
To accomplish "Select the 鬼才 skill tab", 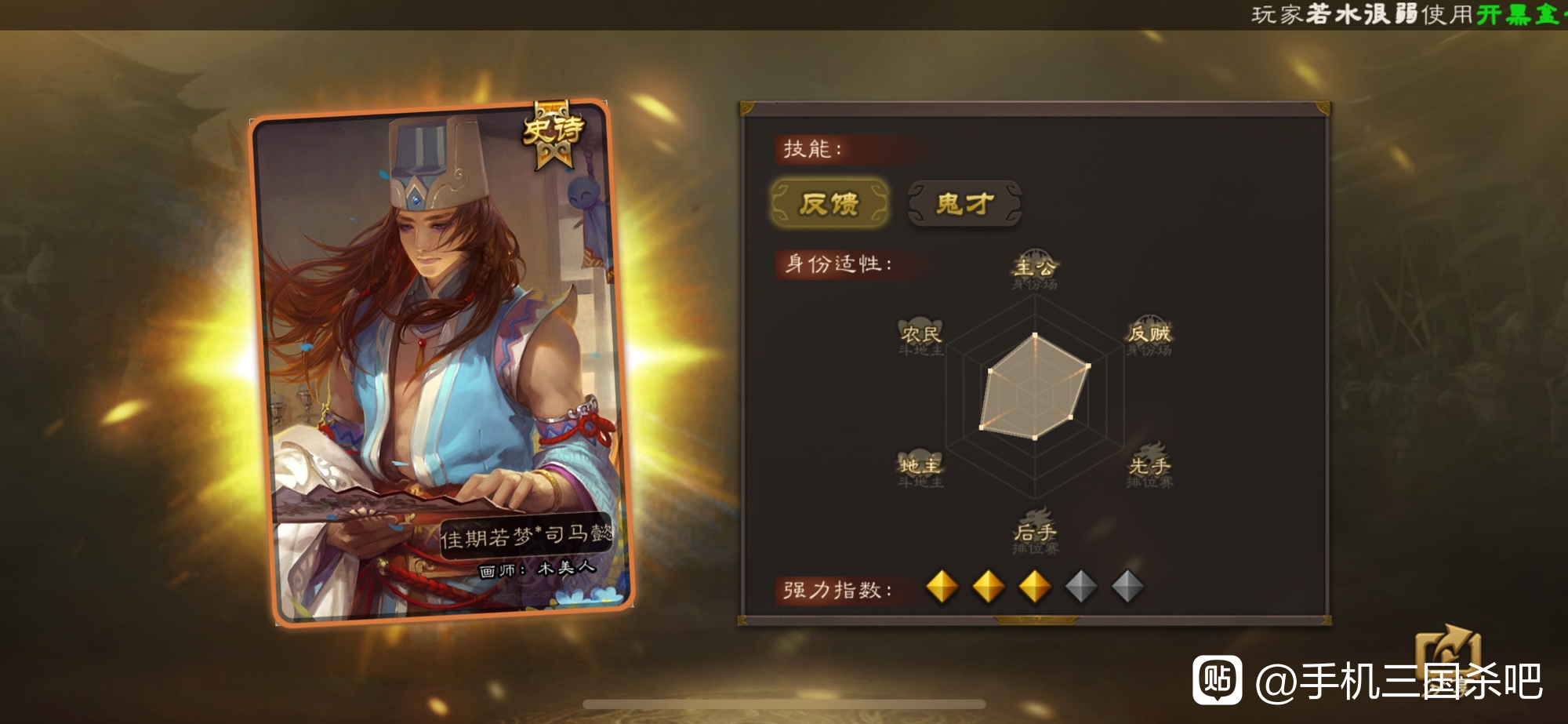I will pyautogui.click(x=964, y=203).
